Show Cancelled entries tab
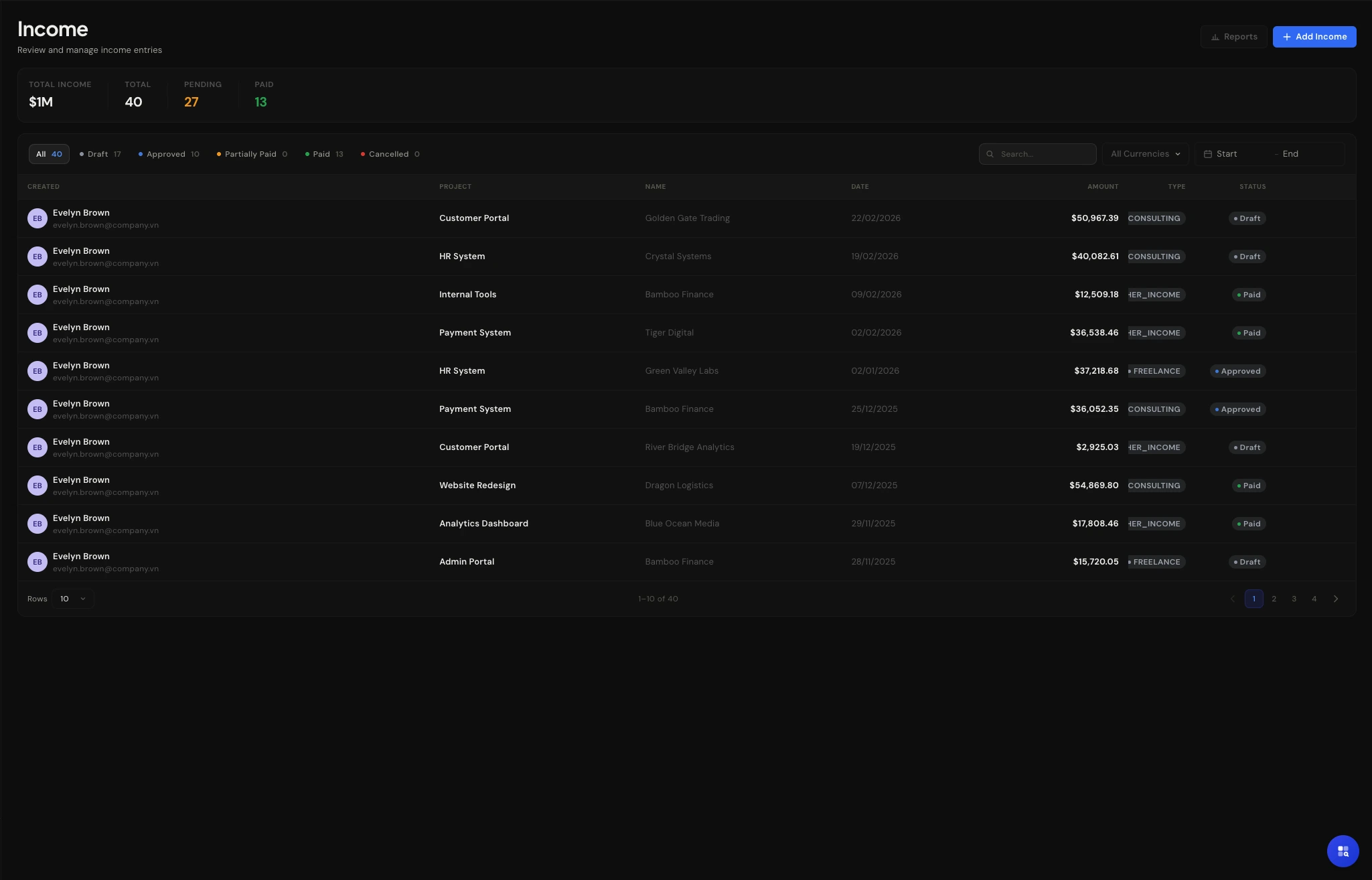 390,154
